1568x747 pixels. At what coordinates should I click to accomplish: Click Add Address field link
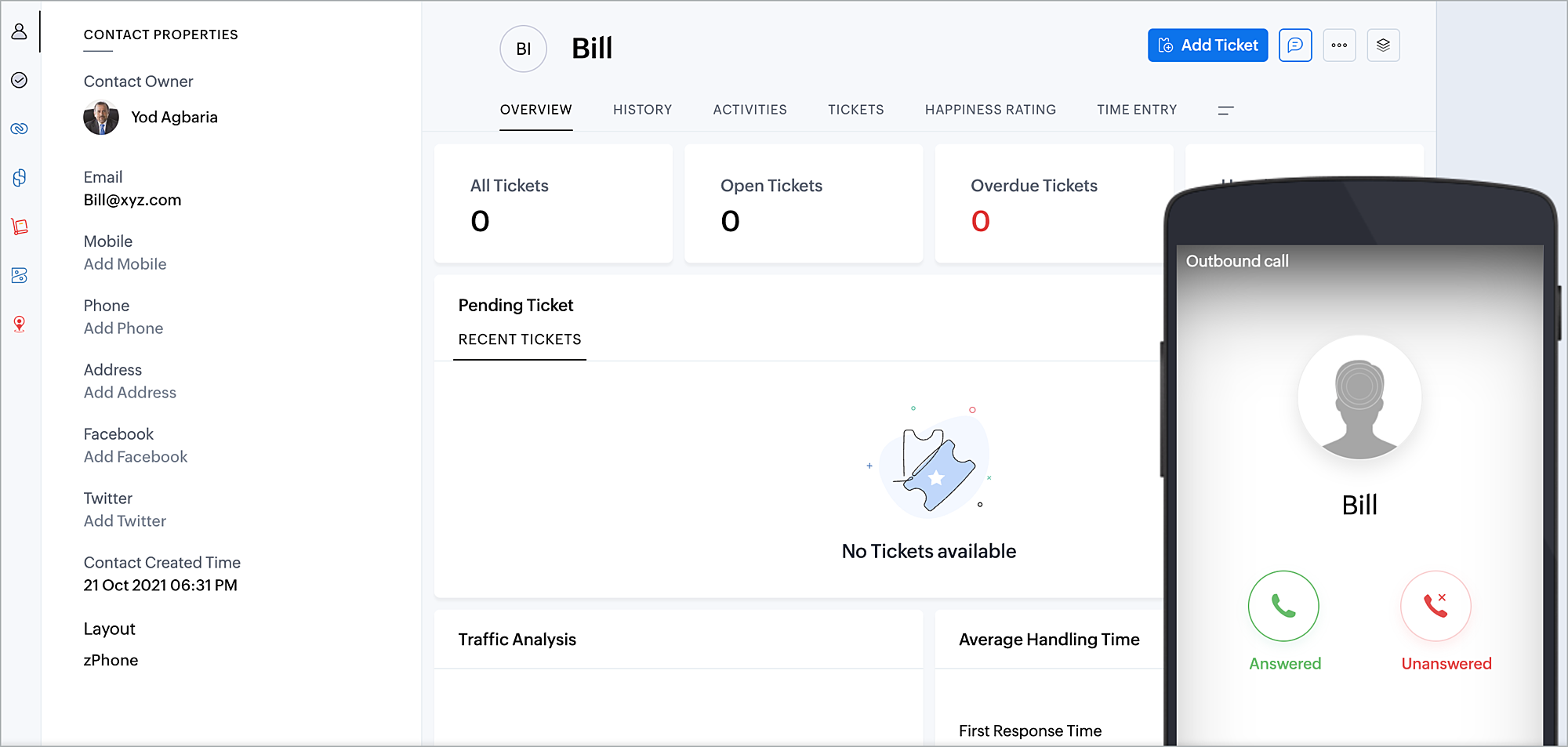coord(130,393)
